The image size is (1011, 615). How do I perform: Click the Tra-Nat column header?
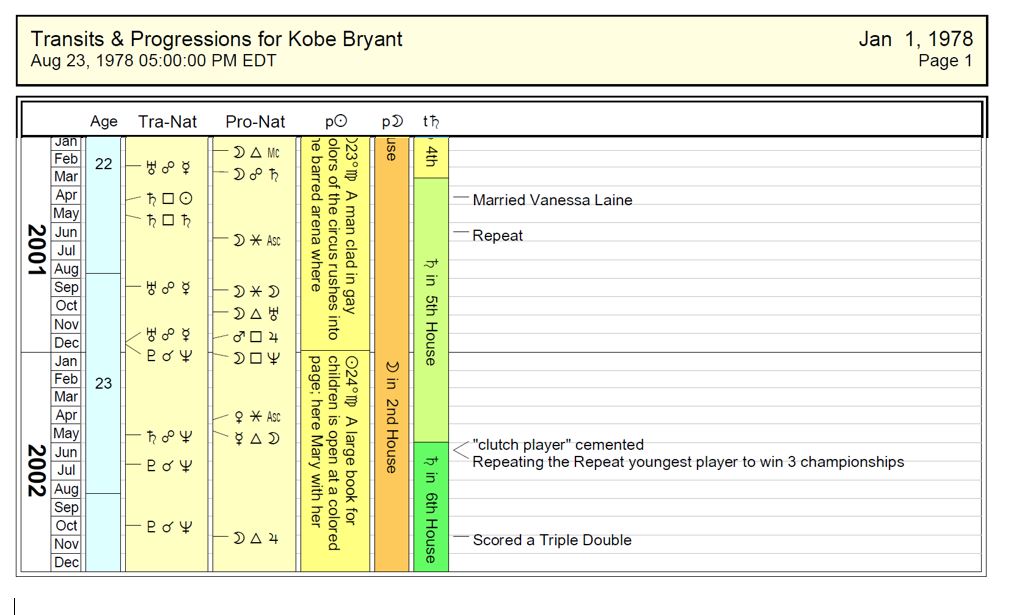(167, 122)
